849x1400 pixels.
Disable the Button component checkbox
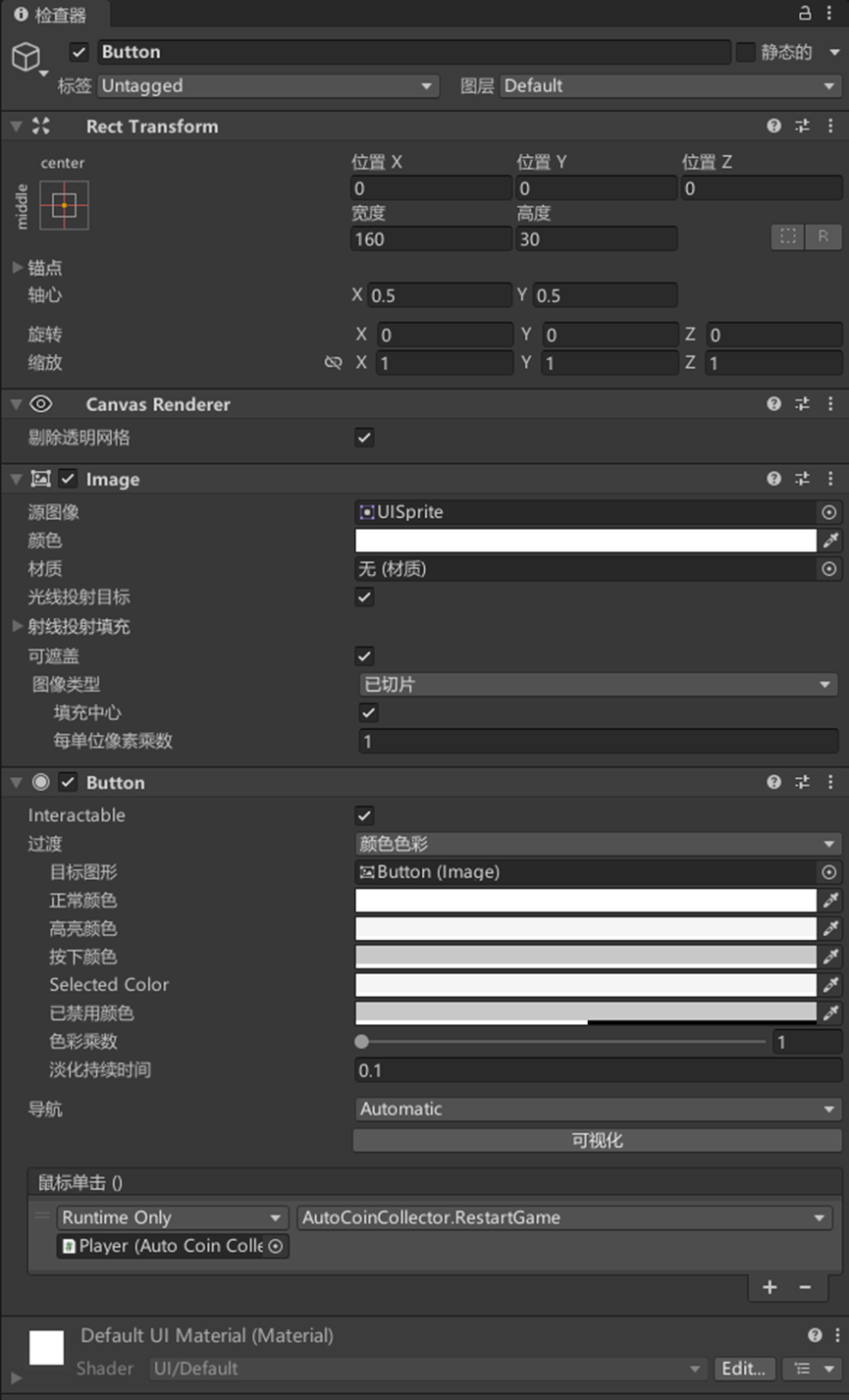[68, 782]
